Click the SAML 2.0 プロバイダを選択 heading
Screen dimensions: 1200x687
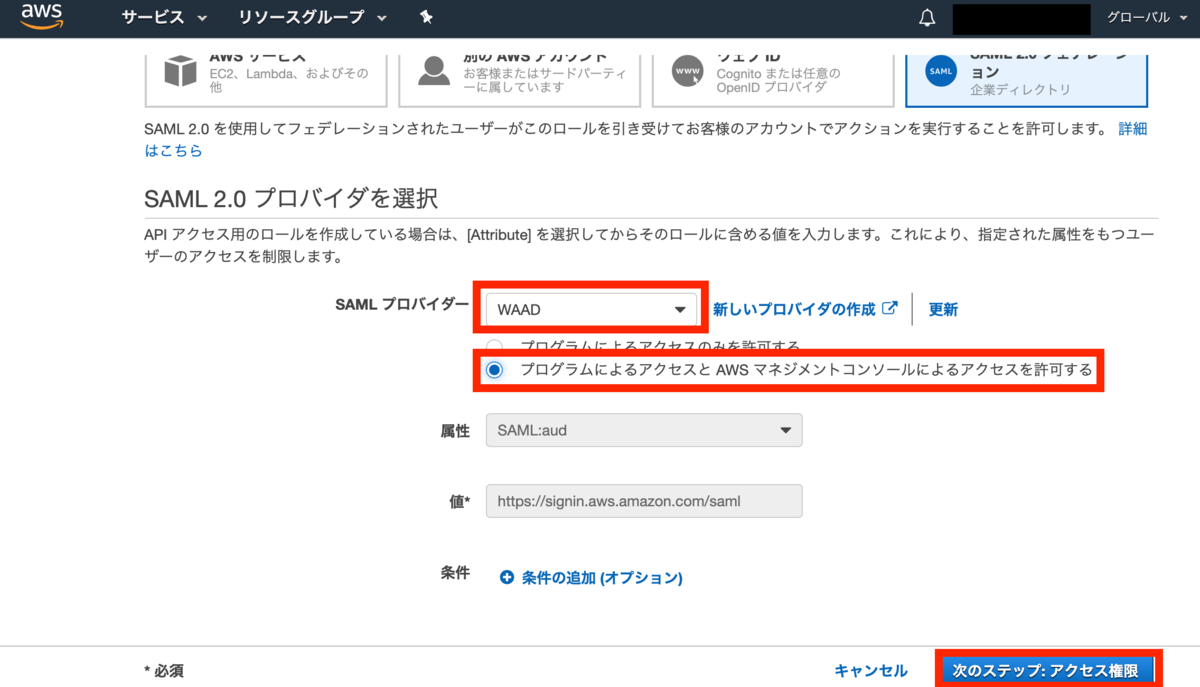291,197
